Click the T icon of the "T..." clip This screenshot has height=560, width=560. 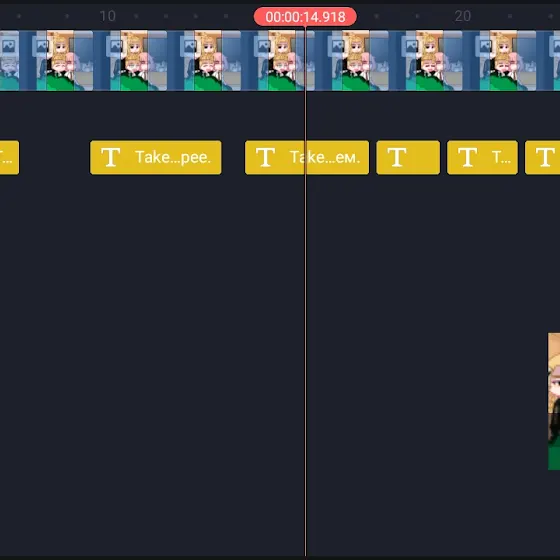[x=468, y=157]
